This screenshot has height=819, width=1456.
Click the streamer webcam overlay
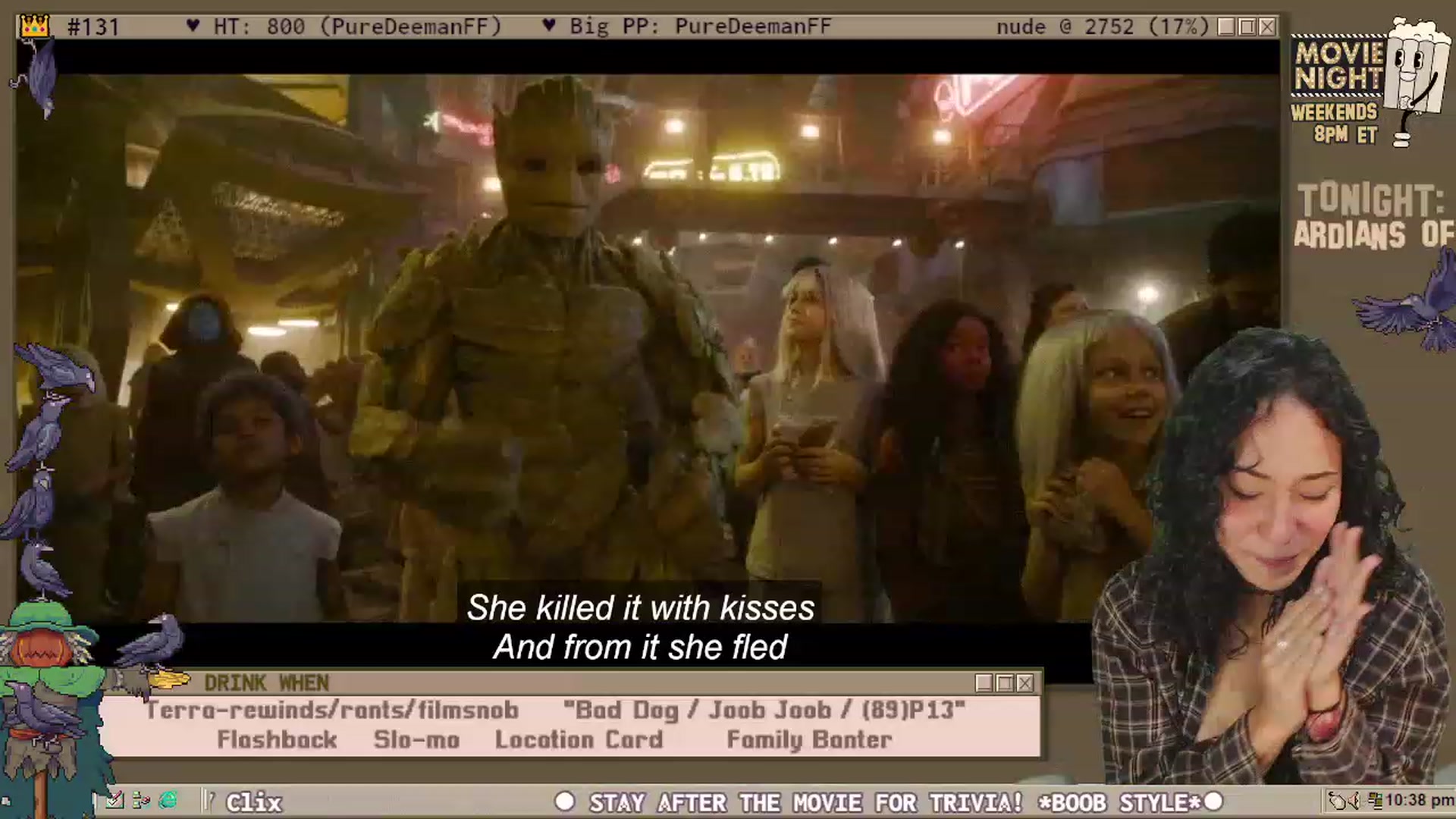point(1274,557)
